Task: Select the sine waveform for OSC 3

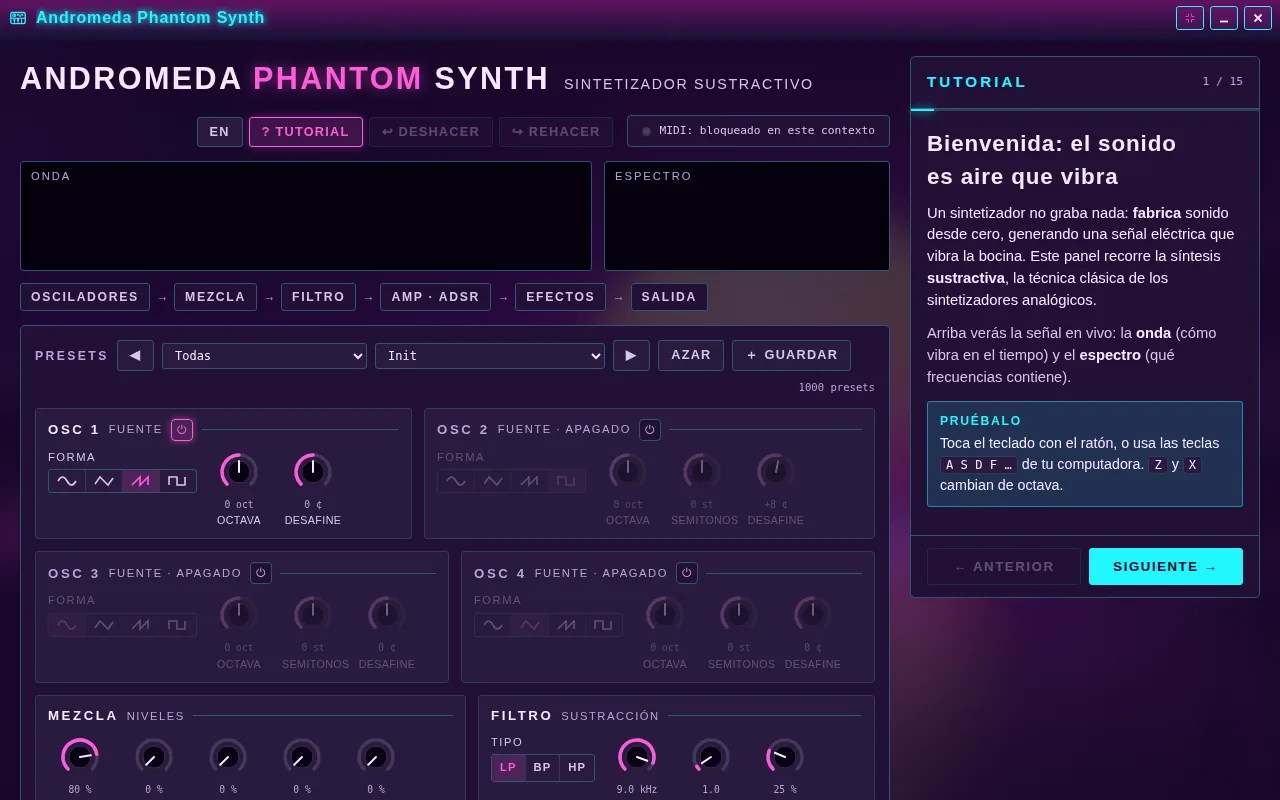Action: [67, 625]
